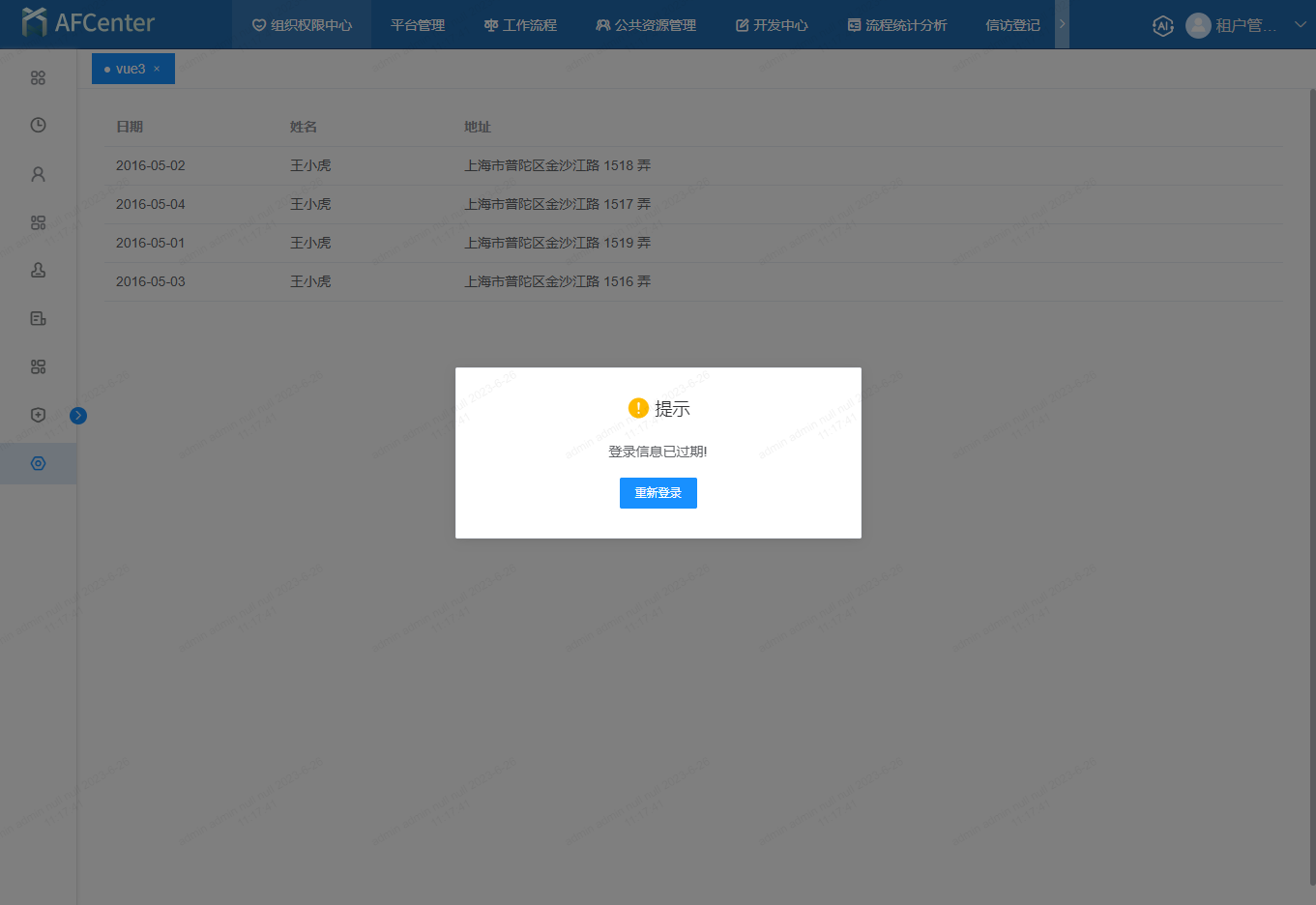The image size is (1316, 905).
Task: Click the shield plus icon in sidebar
Action: tap(38, 415)
